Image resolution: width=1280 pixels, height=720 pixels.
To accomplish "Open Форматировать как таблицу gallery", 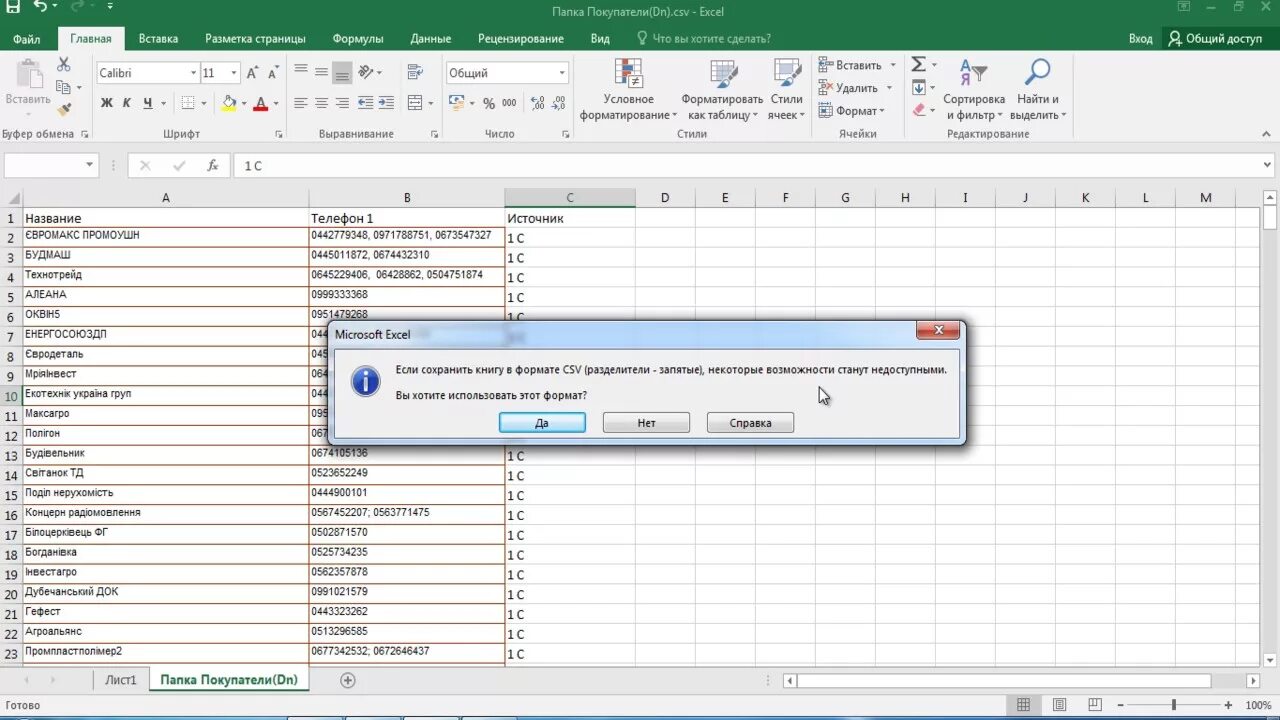I will tap(722, 90).
